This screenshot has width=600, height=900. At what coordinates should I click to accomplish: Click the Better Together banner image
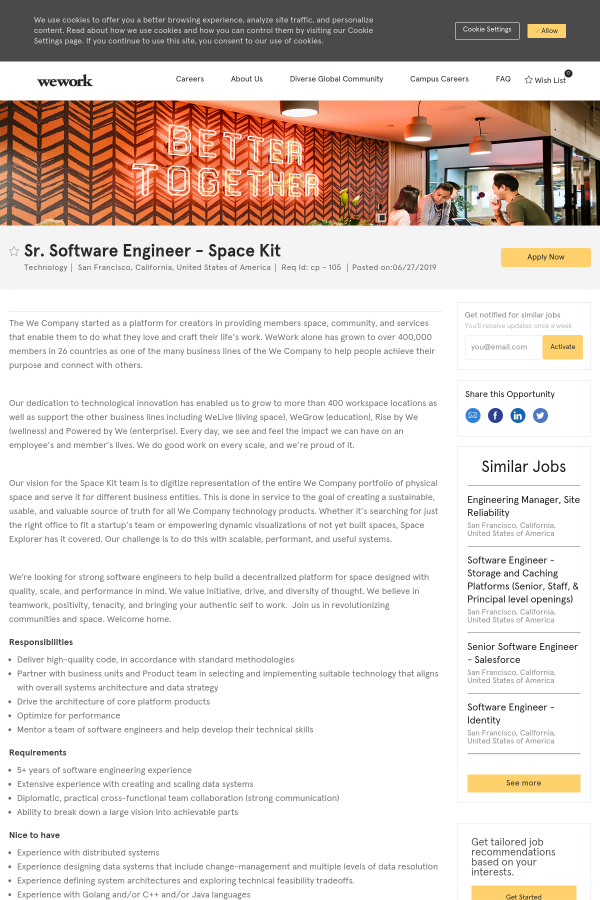[x=300, y=163]
